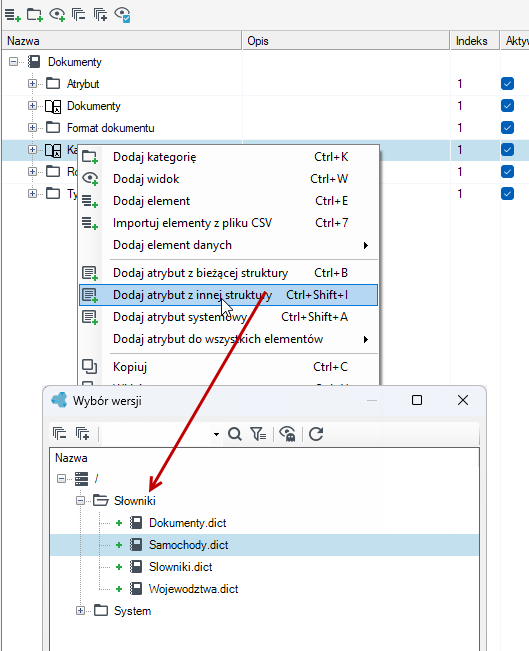Click the search text field in Wybór wersji
This screenshot has width=529, height=651.
156,434
